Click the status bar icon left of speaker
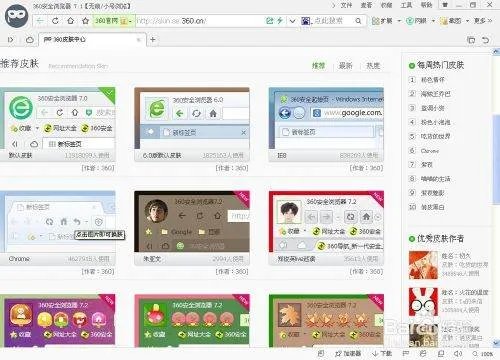Image resolution: width=500 pixels, height=360 pixels. pyautogui.click(x=441, y=354)
